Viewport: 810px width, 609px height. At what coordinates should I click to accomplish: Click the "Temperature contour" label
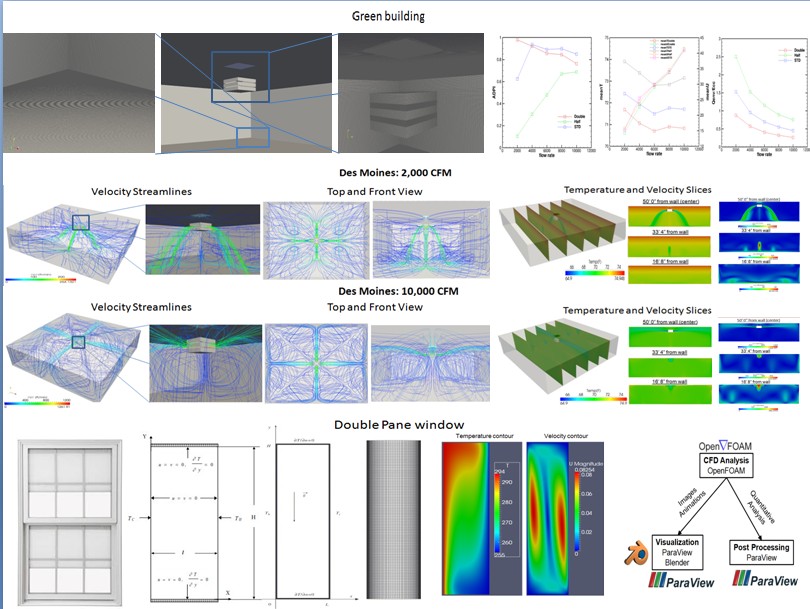click(x=485, y=436)
